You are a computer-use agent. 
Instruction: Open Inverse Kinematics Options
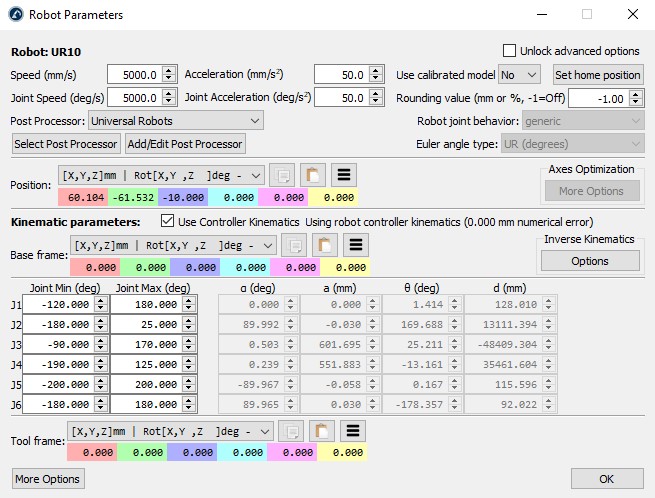[589, 261]
